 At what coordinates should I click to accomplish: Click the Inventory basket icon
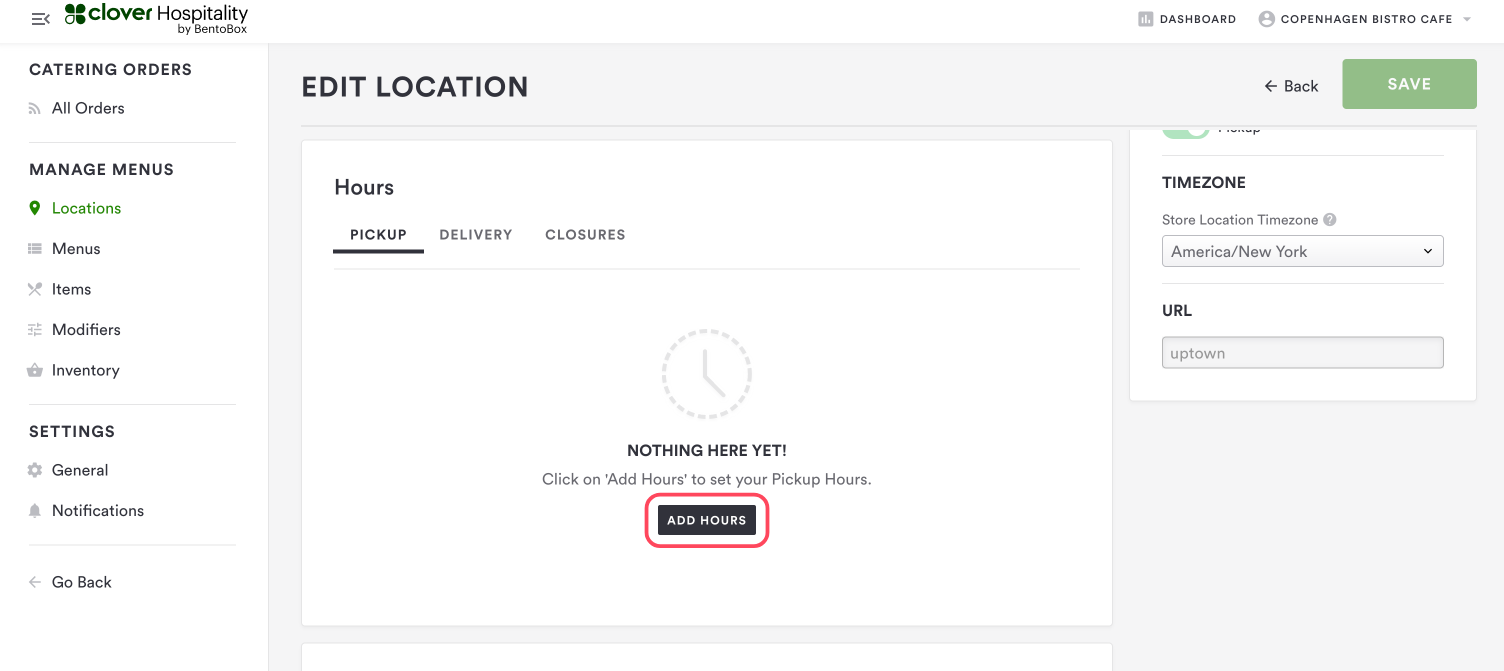tap(35, 370)
